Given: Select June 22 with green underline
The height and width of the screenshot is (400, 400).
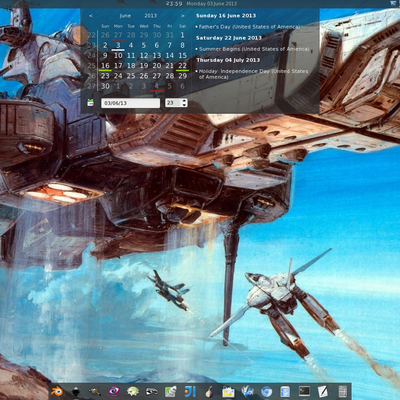Looking at the screenshot, I should coord(182,66).
